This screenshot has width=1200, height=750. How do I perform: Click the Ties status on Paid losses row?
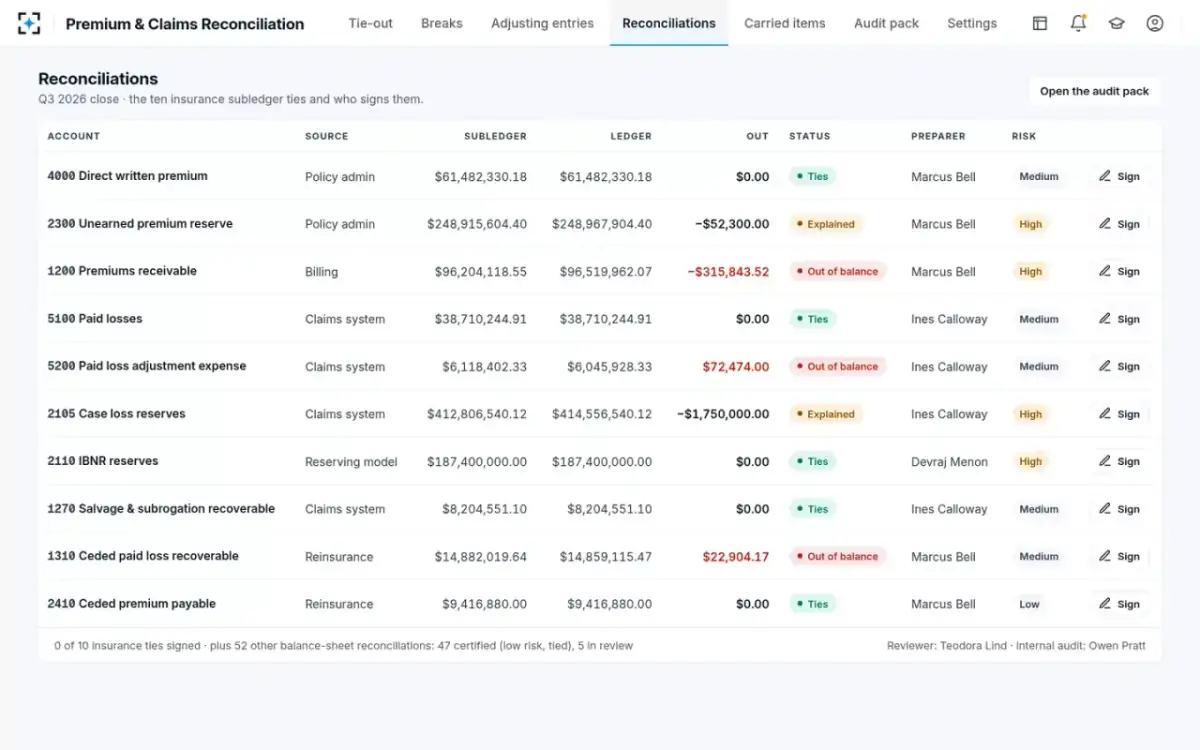coord(813,319)
